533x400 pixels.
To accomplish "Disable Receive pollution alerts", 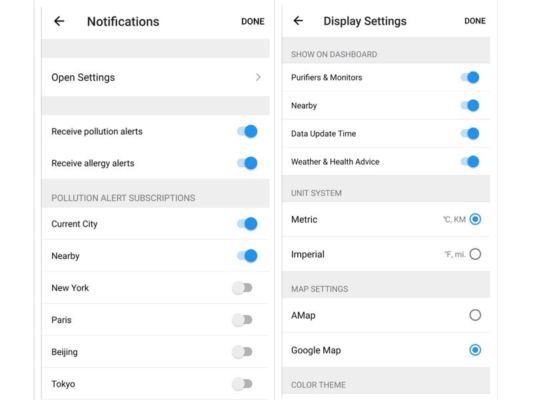I will pyautogui.click(x=247, y=132).
